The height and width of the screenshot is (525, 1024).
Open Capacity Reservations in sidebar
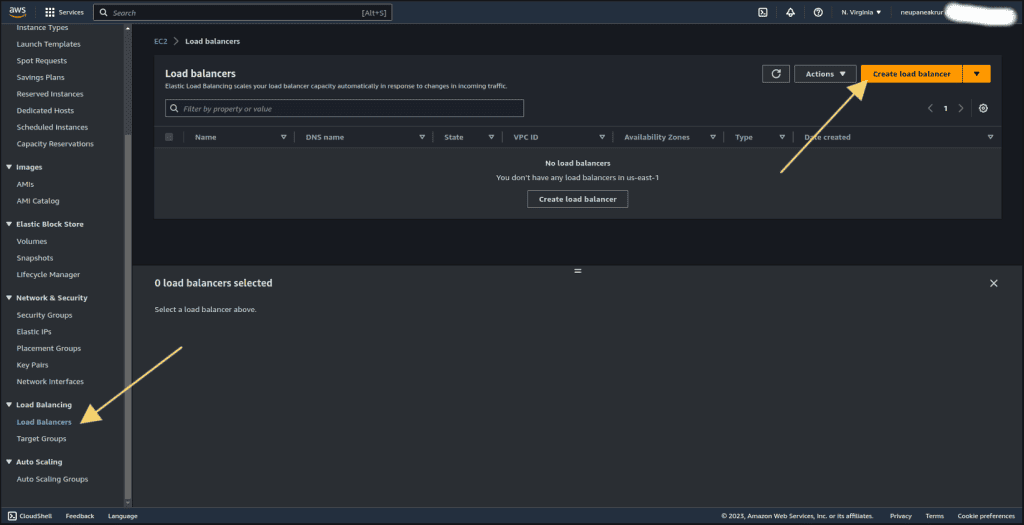click(55, 144)
